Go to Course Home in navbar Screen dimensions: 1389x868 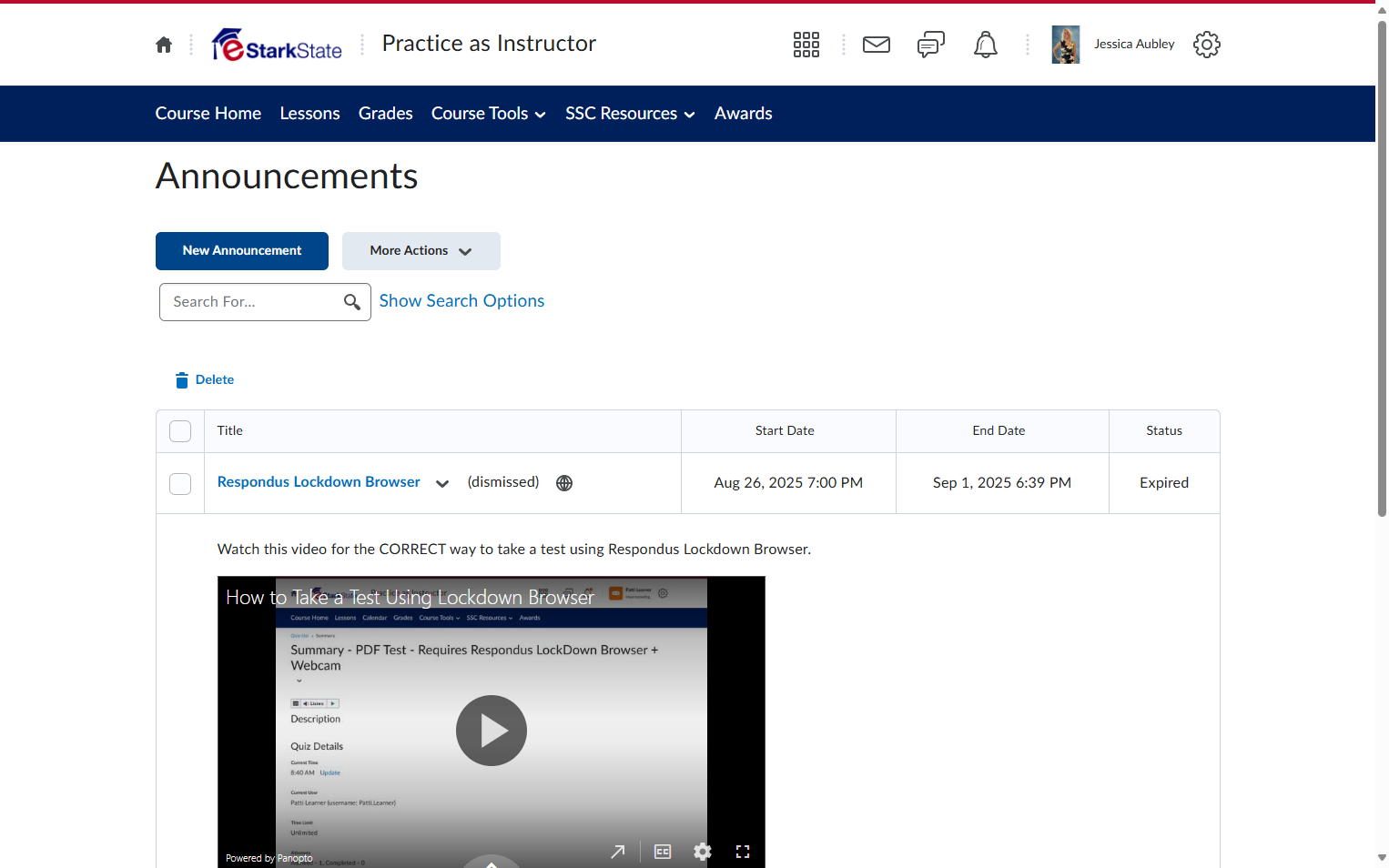pos(208,114)
